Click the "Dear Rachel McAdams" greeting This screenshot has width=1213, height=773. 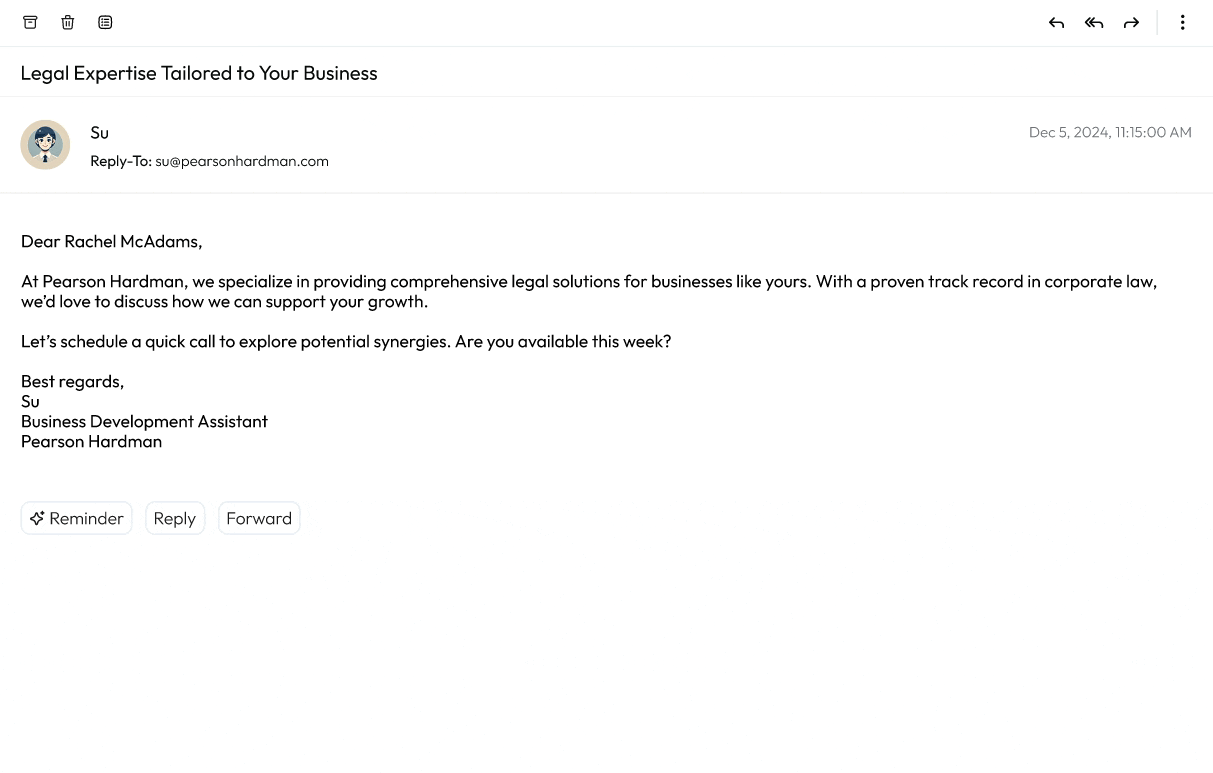click(x=112, y=241)
